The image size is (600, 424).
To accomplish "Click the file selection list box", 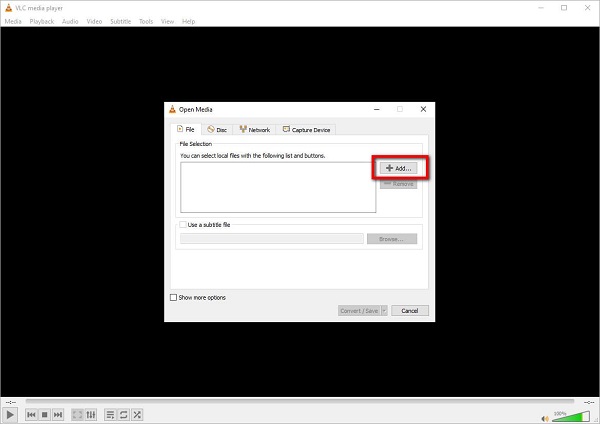I will pos(278,187).
